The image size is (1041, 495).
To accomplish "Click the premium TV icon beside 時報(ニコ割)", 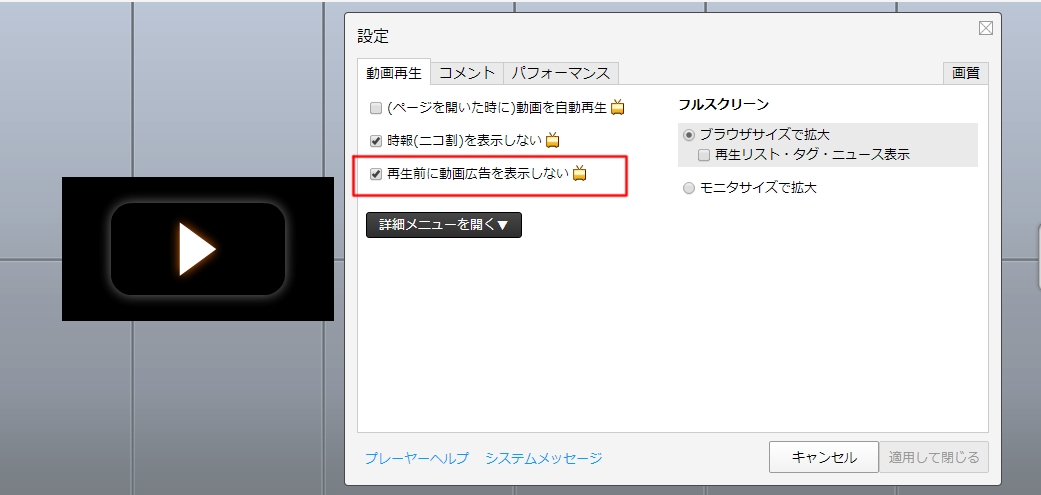I will (552, 140).
